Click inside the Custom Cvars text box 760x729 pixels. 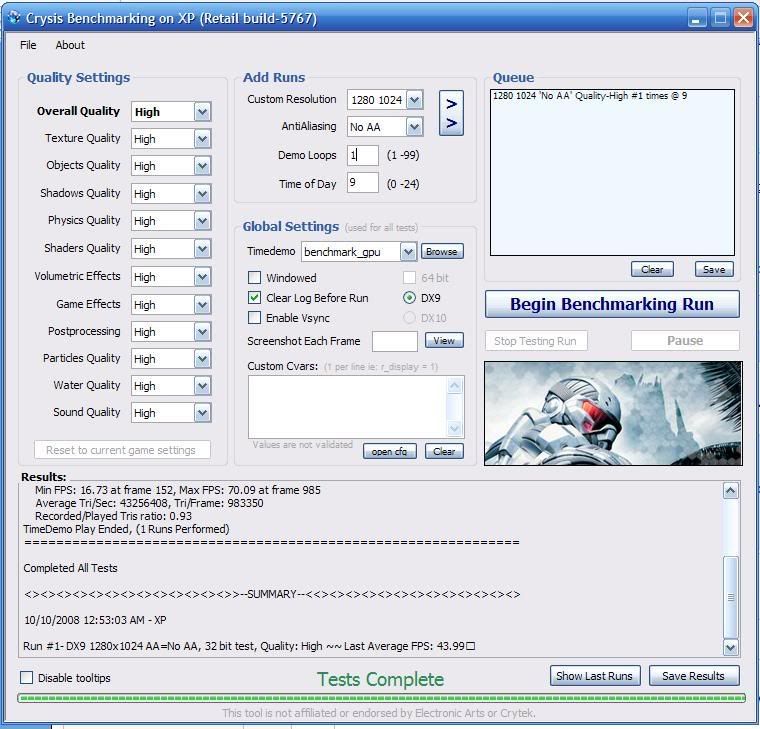pyautogui.click(x=349, y=407)
